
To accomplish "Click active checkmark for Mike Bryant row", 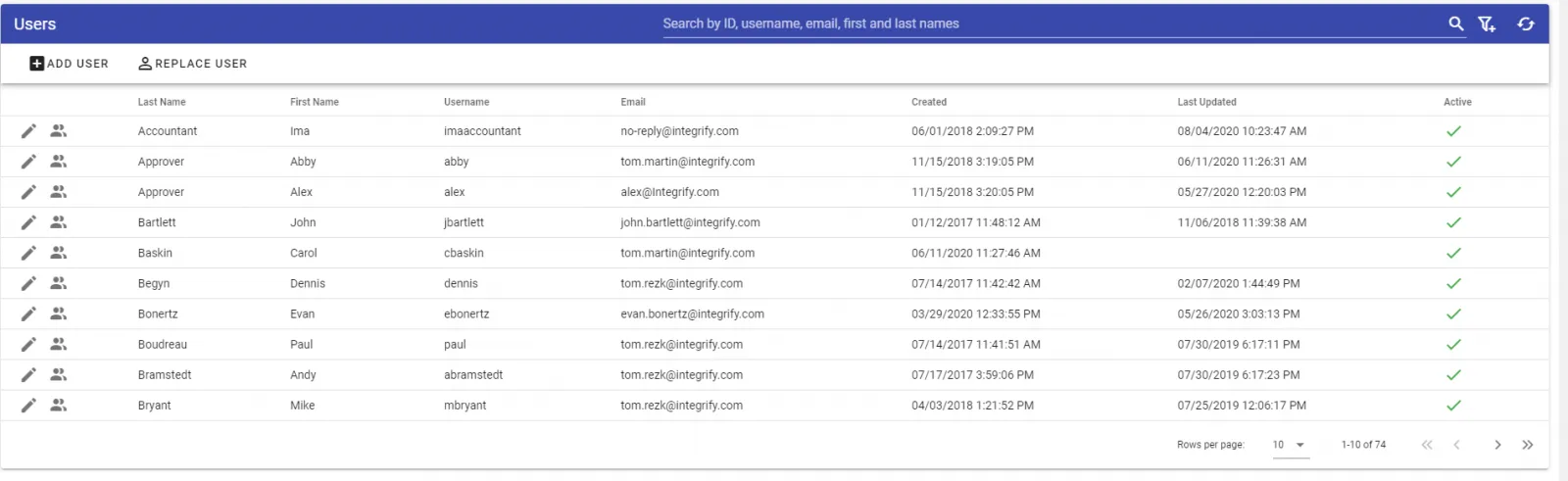I will (1453, 405).
